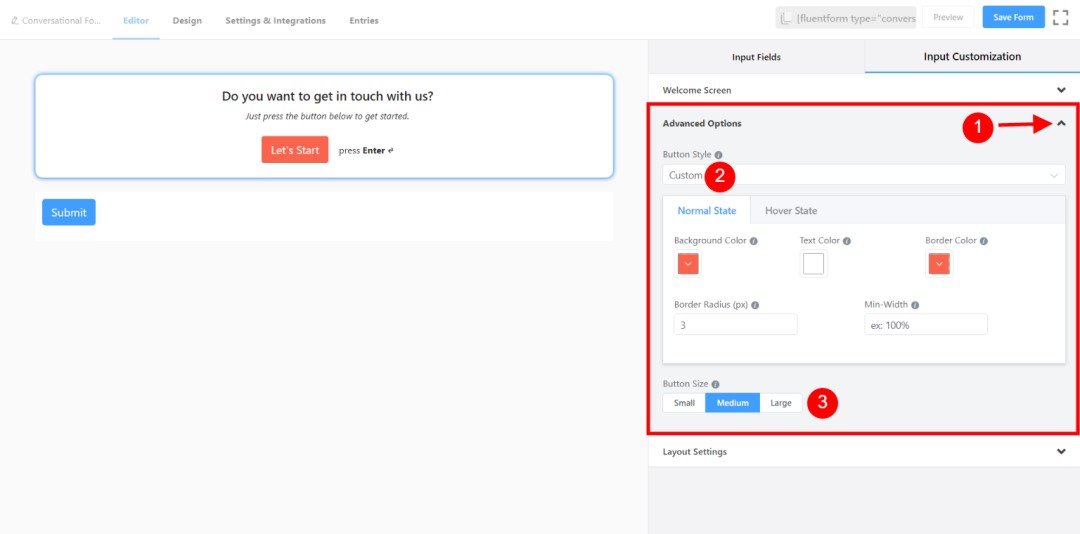Viewport: 1080px width, 534px height.
Task: Click the Text Color info icon
Action: tap(847, 241)
